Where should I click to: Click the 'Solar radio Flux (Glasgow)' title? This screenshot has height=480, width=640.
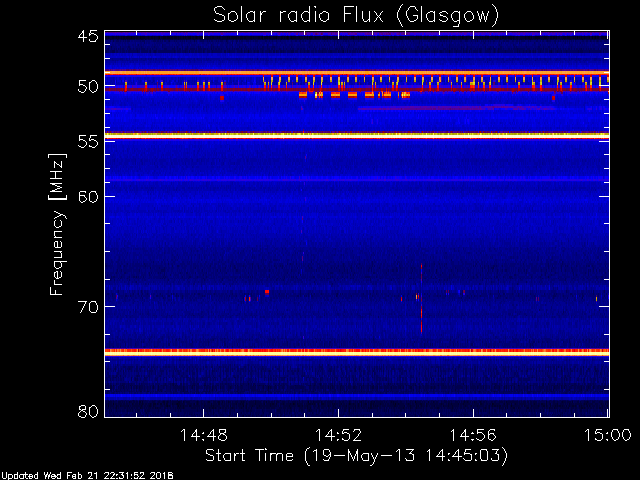(x=356, y=16)
